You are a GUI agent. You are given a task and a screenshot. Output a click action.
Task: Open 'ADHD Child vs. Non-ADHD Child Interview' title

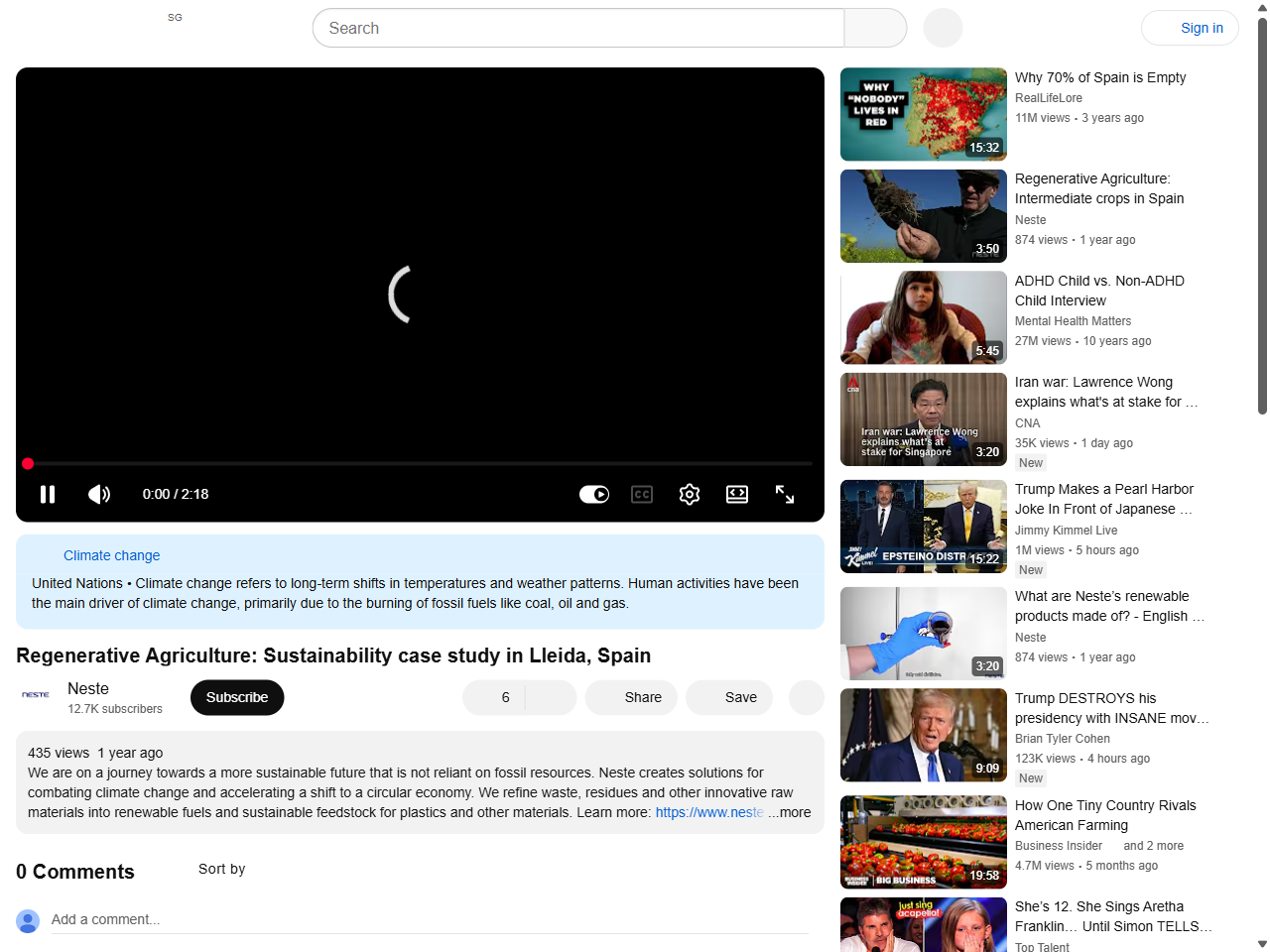(1099, 291)
